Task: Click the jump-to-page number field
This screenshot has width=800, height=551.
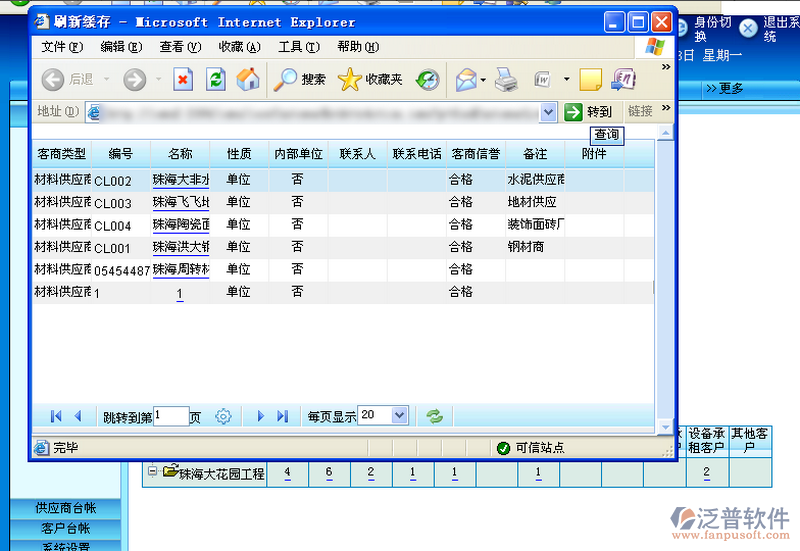Action: pyautogui.click(x=171, y=416)
